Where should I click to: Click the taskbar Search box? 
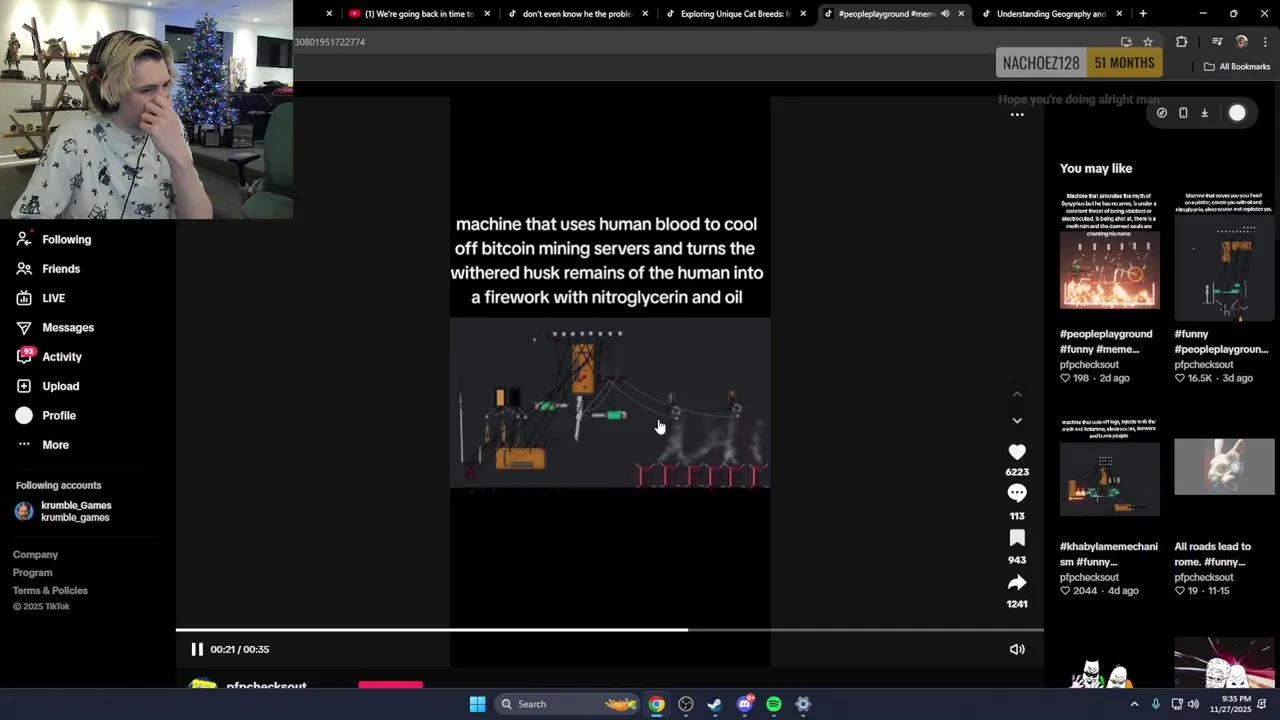567,704
